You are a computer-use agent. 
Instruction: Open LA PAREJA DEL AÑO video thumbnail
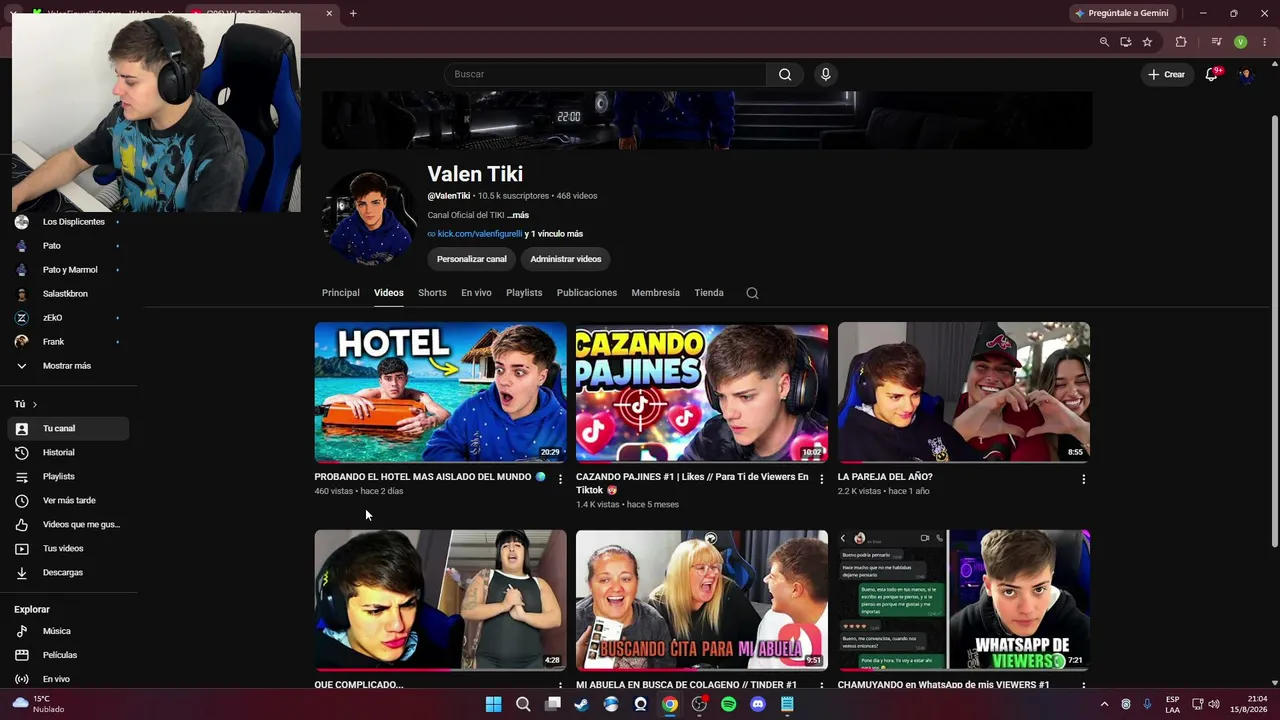click(964, 392)
